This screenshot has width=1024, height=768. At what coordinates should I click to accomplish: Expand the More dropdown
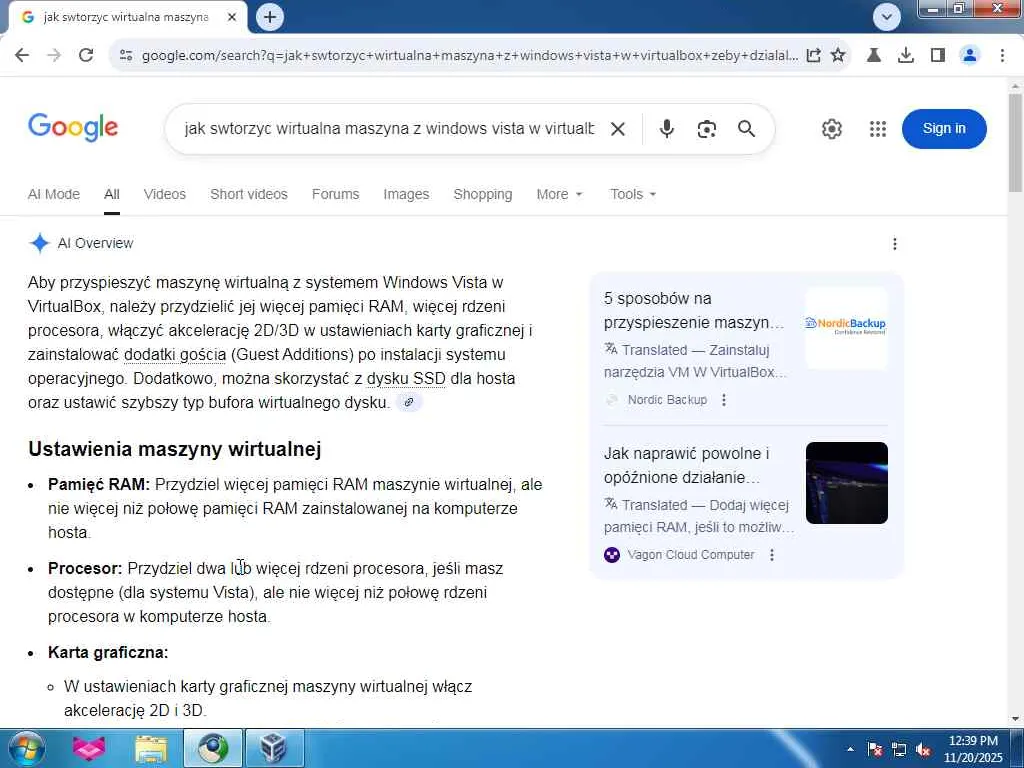559,194
